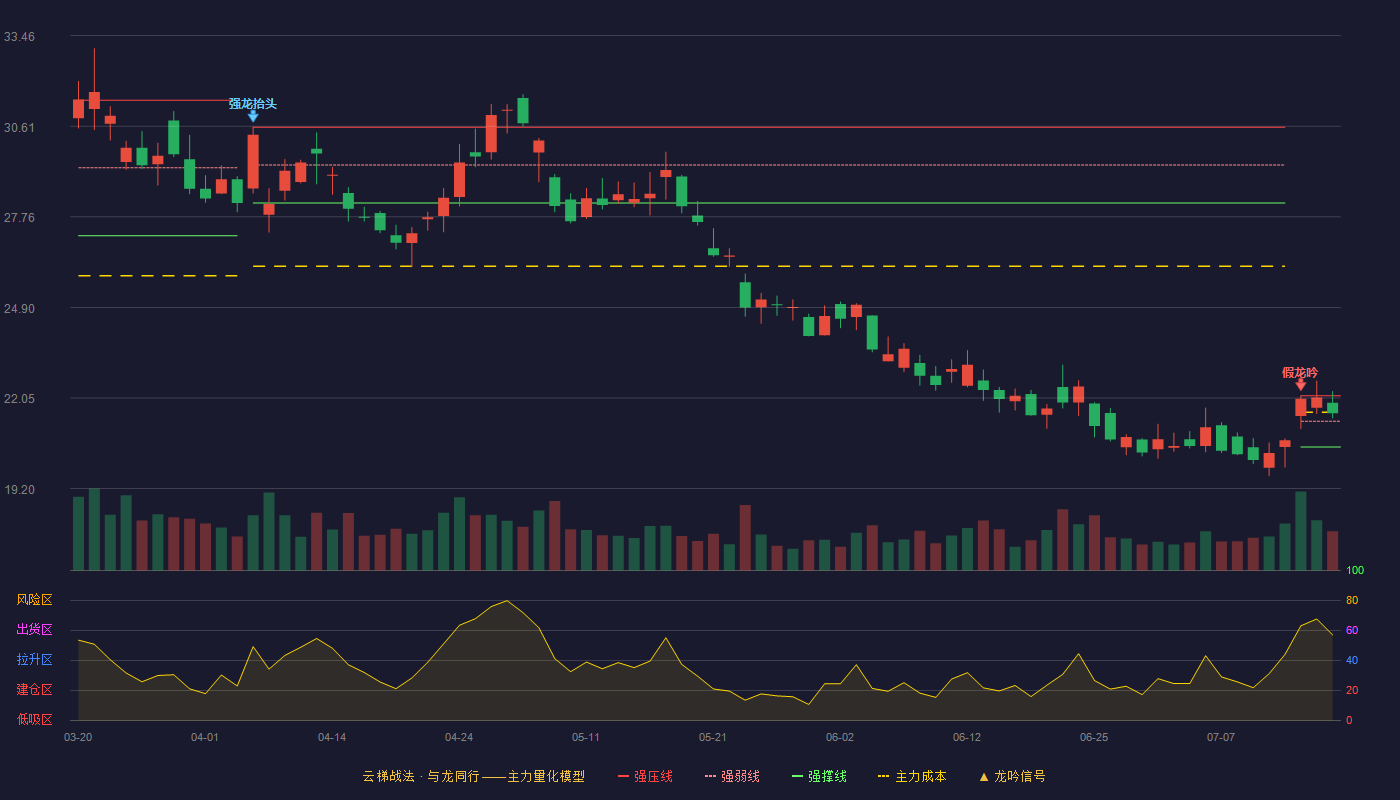Viewport: 1400px width, 800px height.
Task: Click the 建仓区 zone label
Action: pos(34,690)
